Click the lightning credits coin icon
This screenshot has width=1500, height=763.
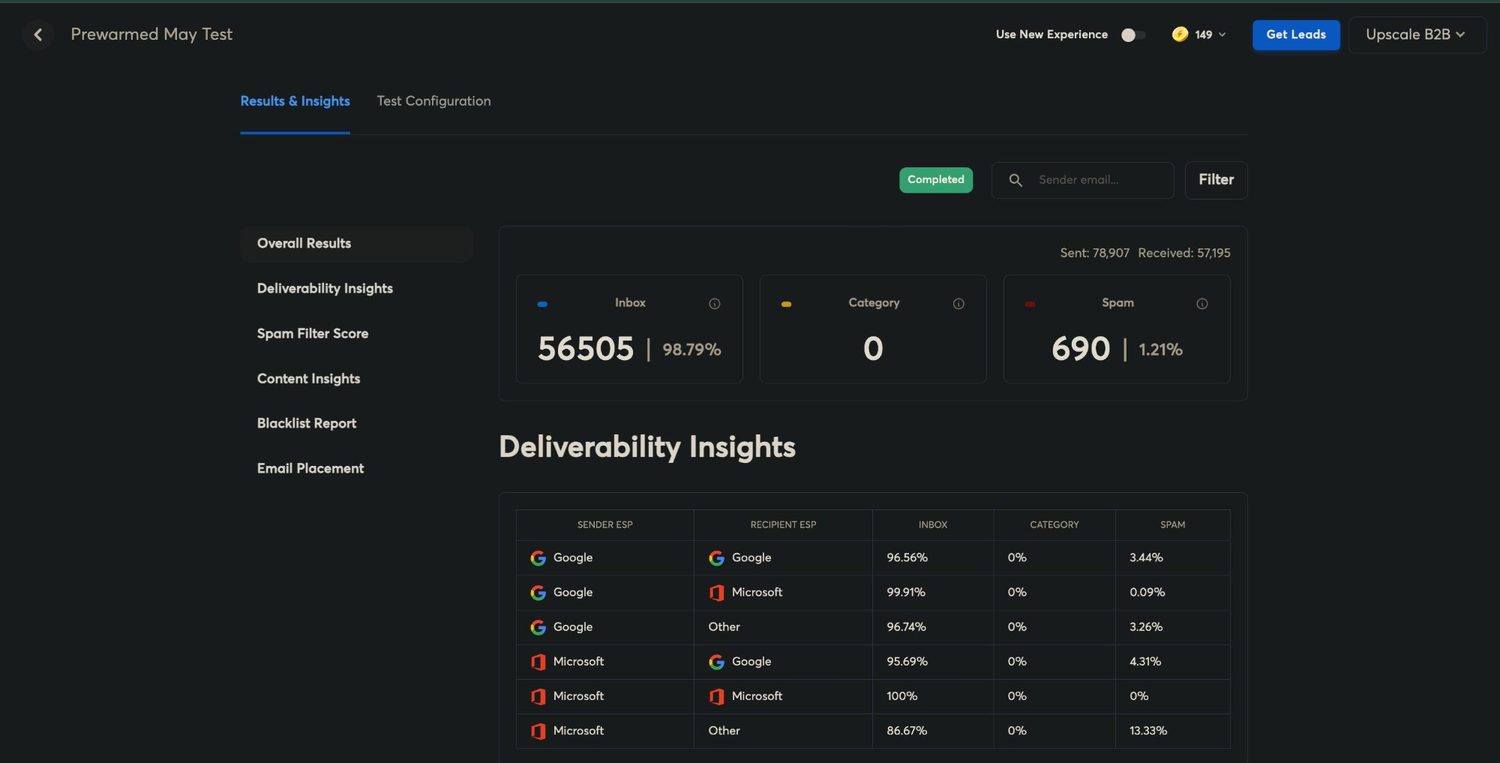[1180, 34]
